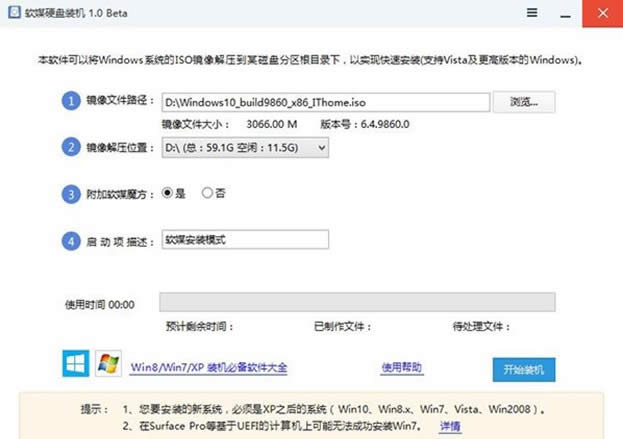
Task: Click the 启动项描述 text field
Action: pyautogui.click(x=245, y=240)
